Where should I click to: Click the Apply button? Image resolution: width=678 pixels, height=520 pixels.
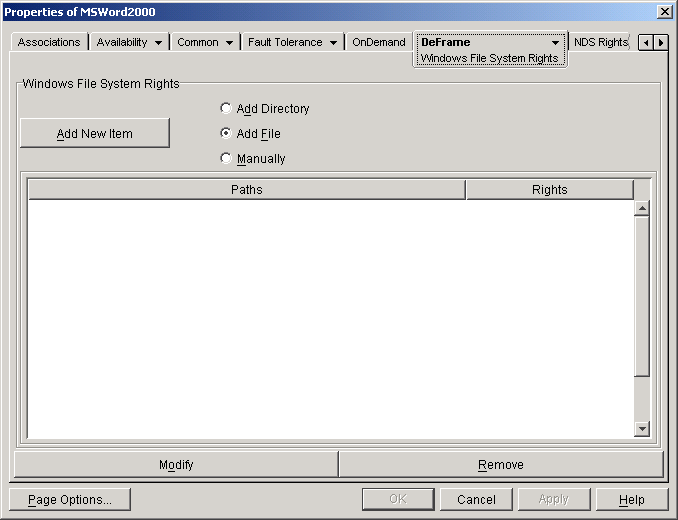(554, 500)
